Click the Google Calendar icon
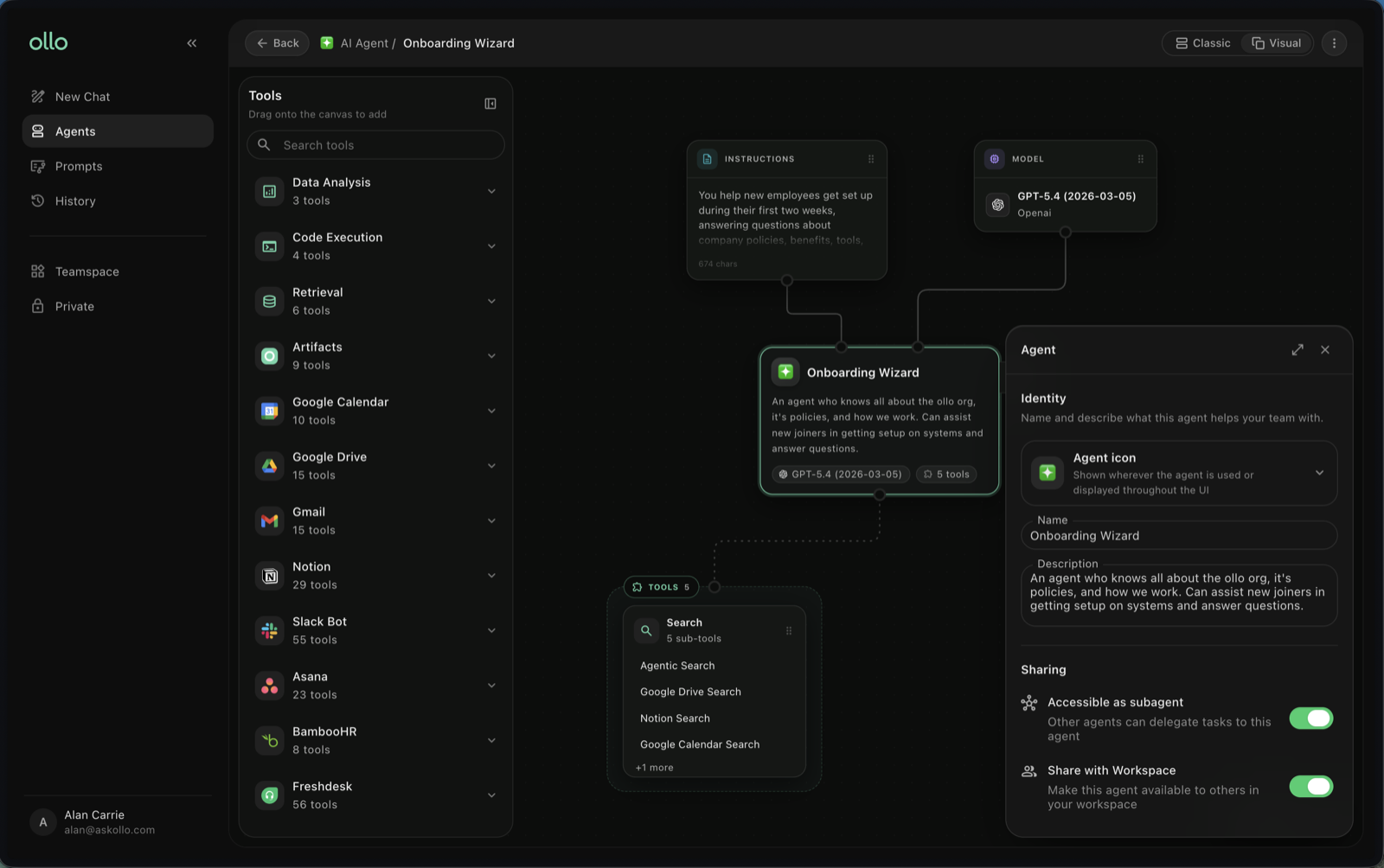The image size is (1384, 868). 270,411
